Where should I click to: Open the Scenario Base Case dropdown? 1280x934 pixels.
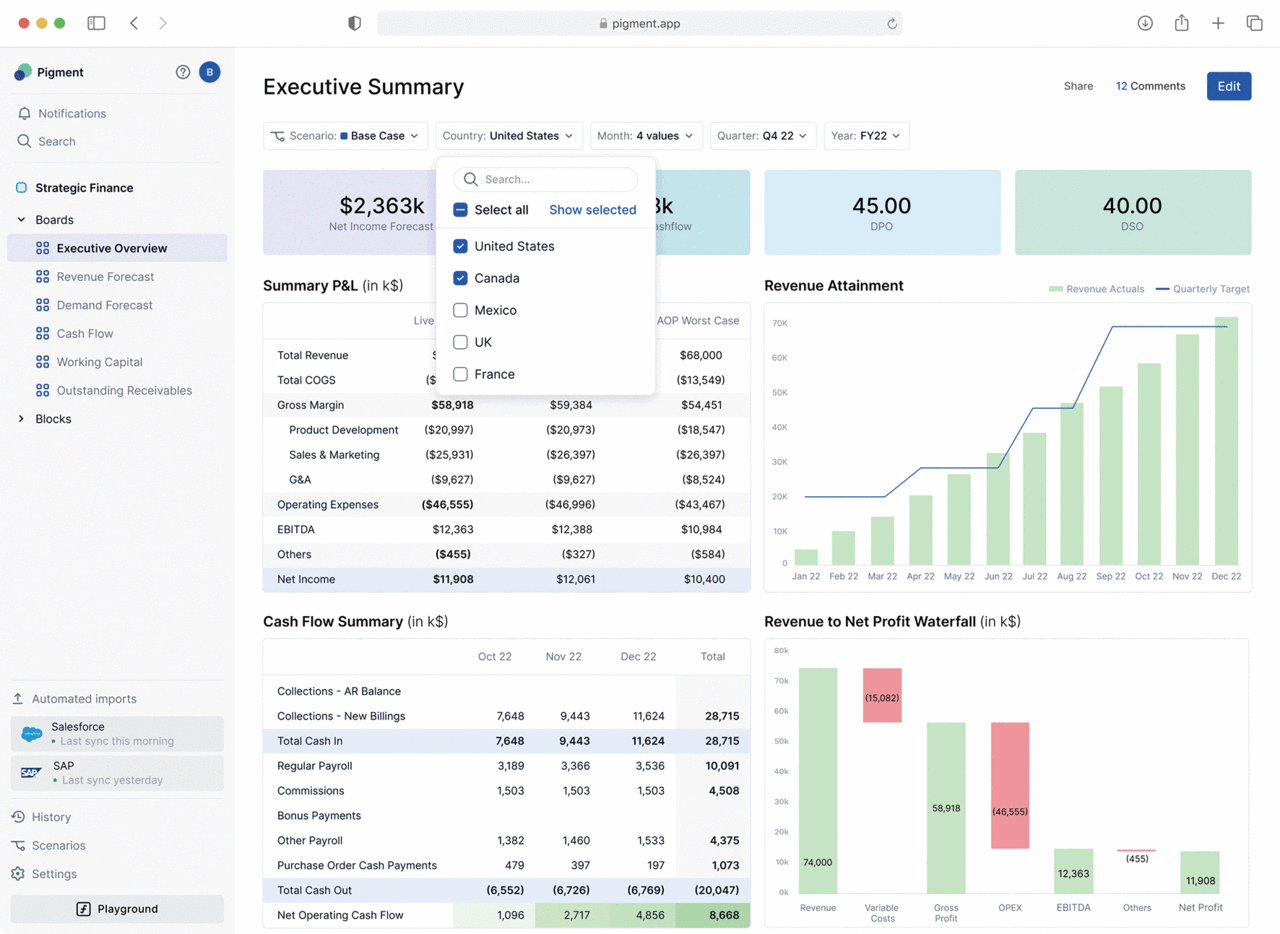click(346, 136)
